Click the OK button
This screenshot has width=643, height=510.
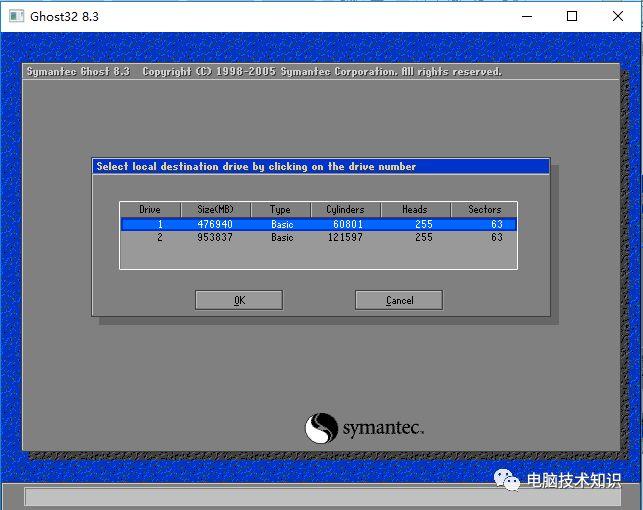pos(239,300)
